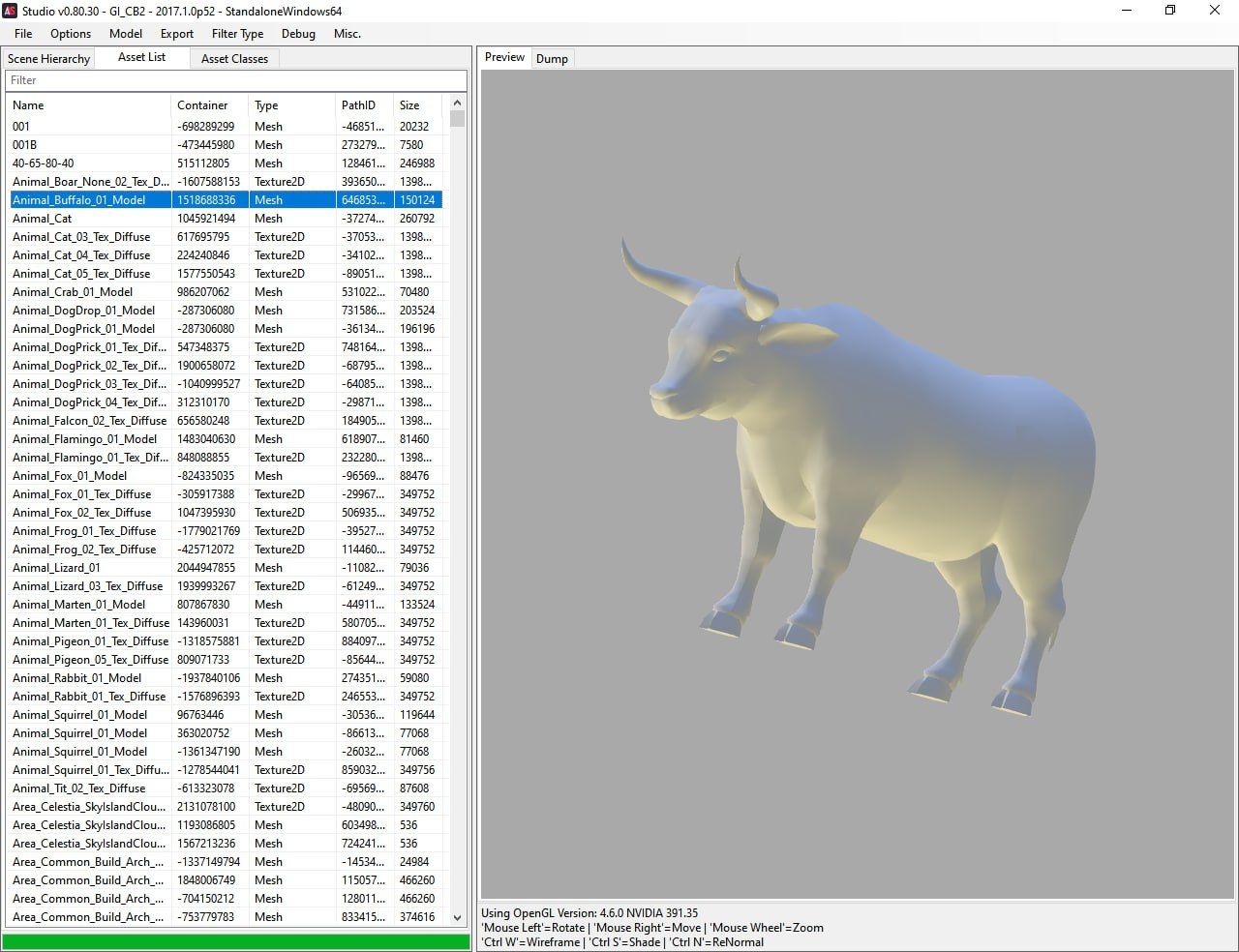The image size is (1239, 952).
Task: Select Animal_Pigeon_01_Tex_Diffuse in the list
Action: (226, 641)
